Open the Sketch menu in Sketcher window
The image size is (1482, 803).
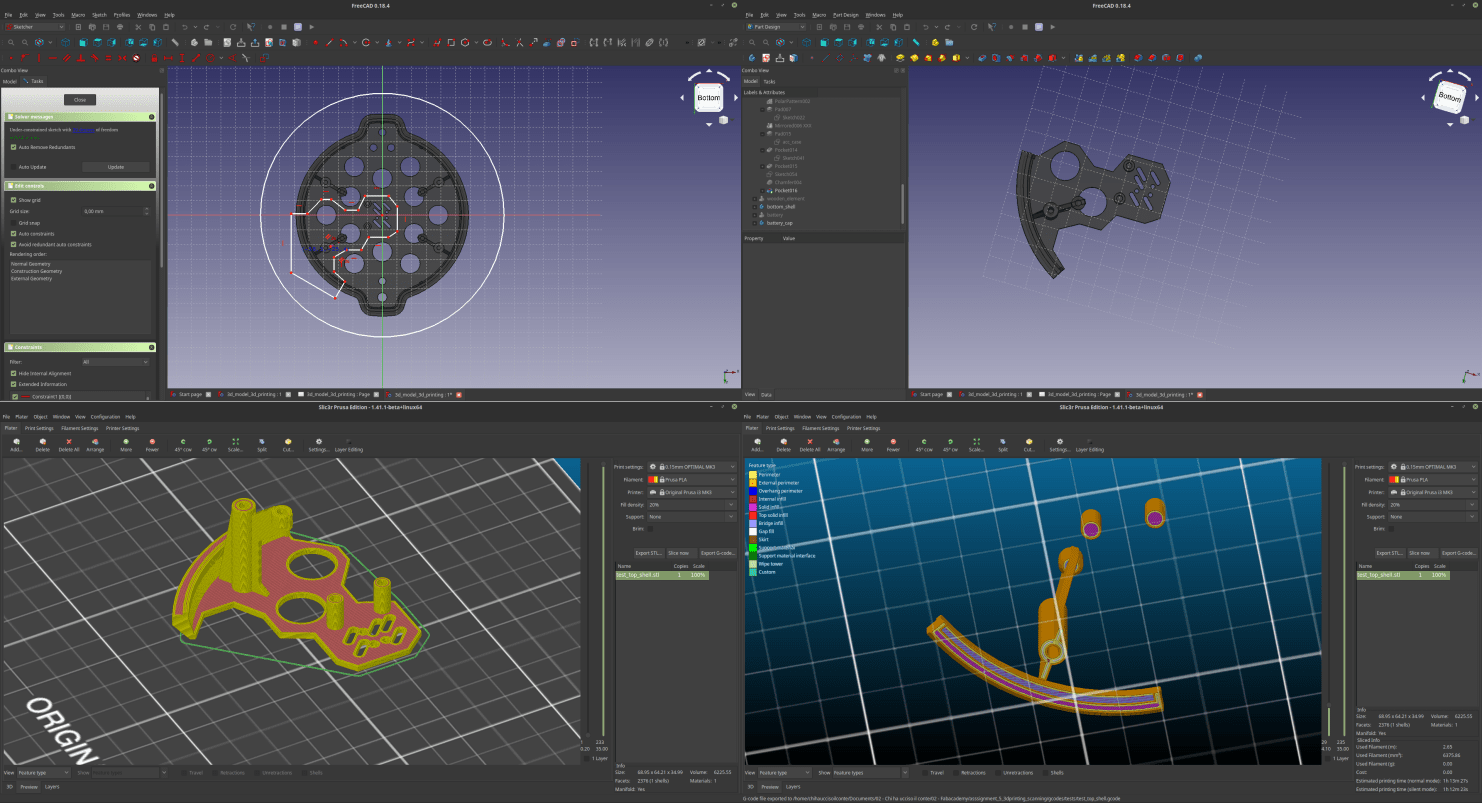[x=100, y=15]
